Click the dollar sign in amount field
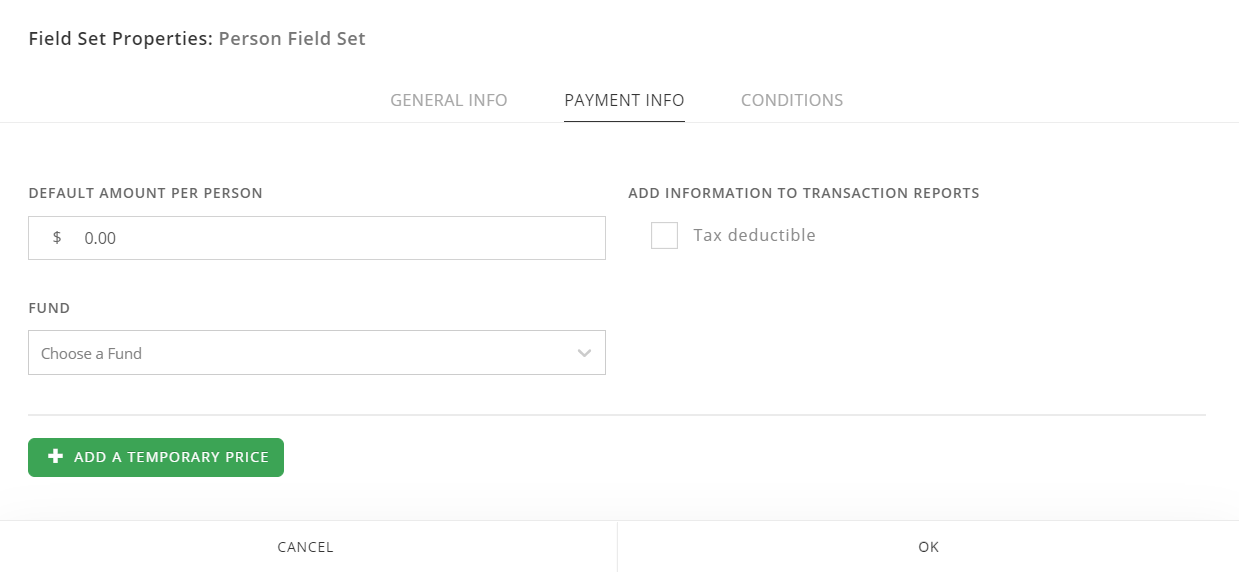The width and height of the screenshot is (1239, 572). point(57,238)
